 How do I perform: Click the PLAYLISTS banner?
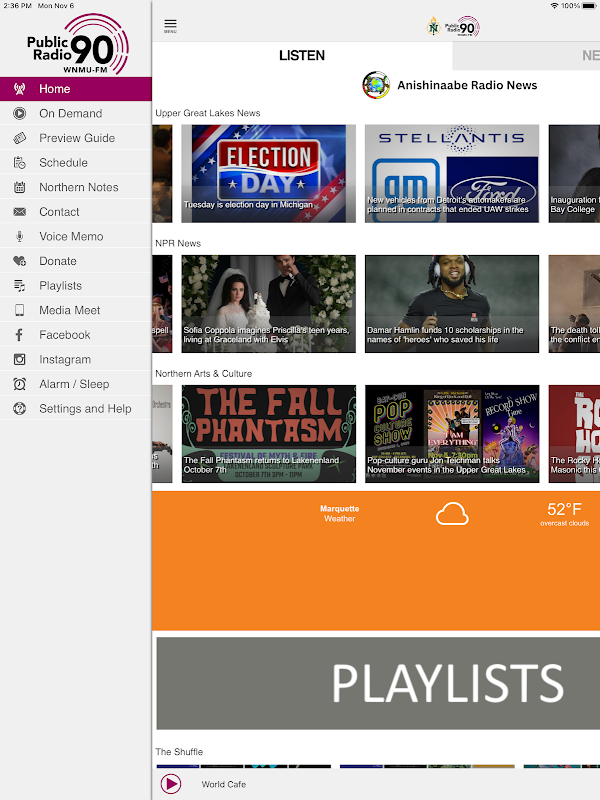coord(378,683)
